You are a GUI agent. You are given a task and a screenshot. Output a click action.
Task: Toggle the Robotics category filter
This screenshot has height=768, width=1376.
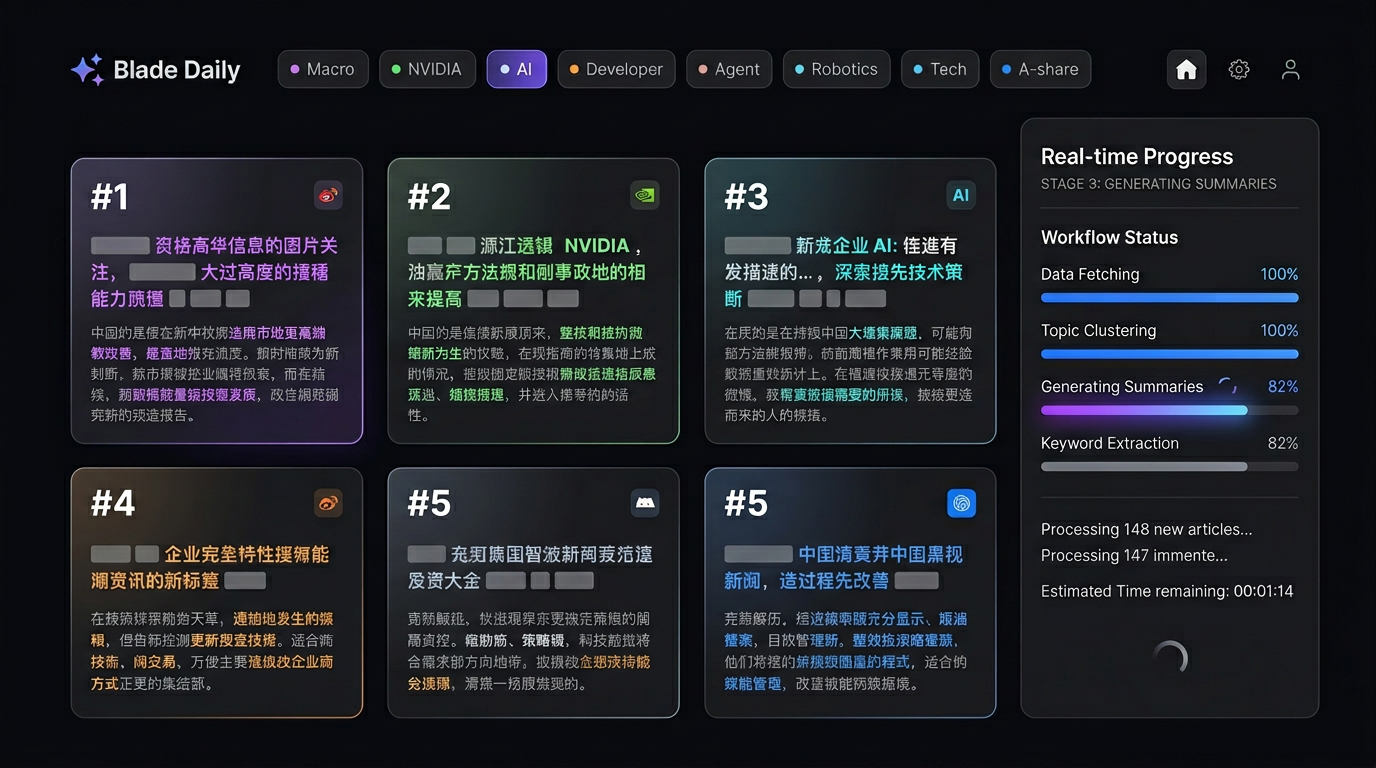point(836,69)
